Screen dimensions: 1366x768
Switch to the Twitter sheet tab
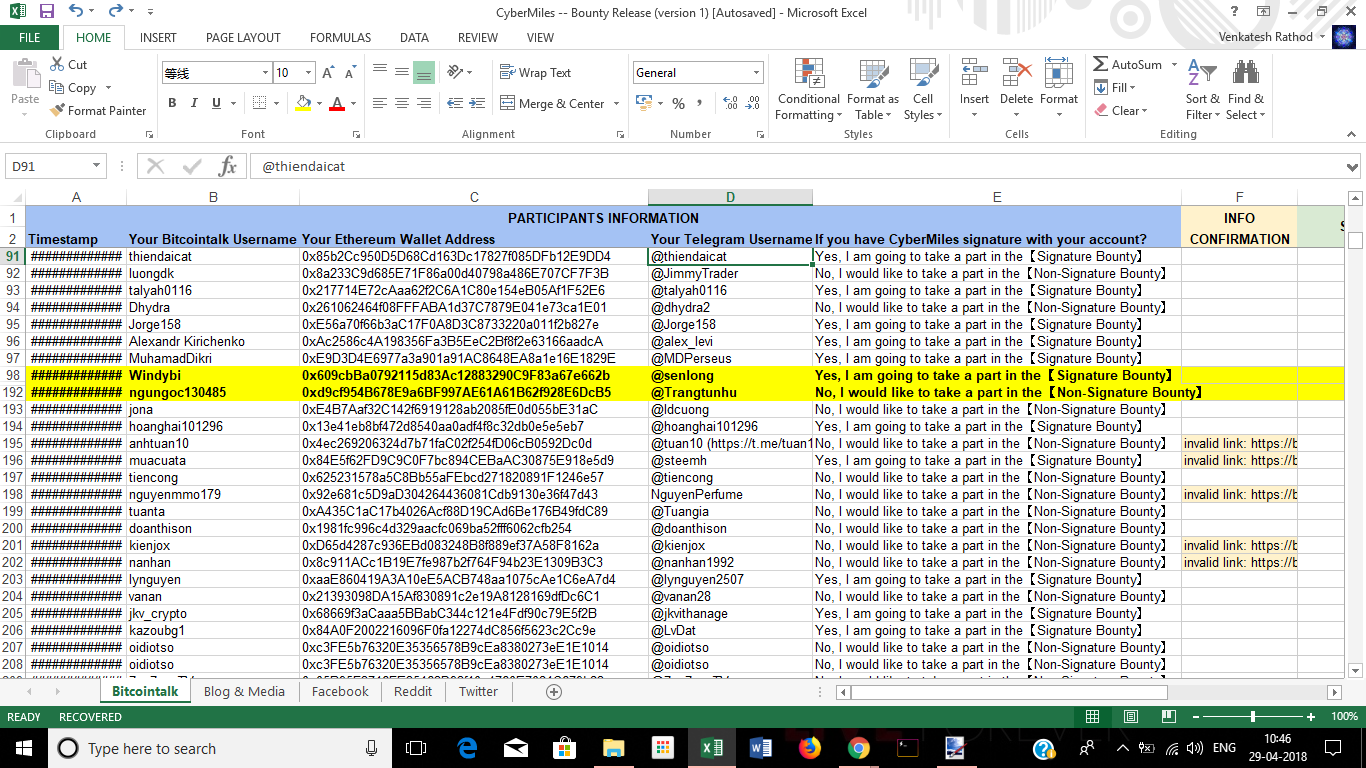coord(478,691)
